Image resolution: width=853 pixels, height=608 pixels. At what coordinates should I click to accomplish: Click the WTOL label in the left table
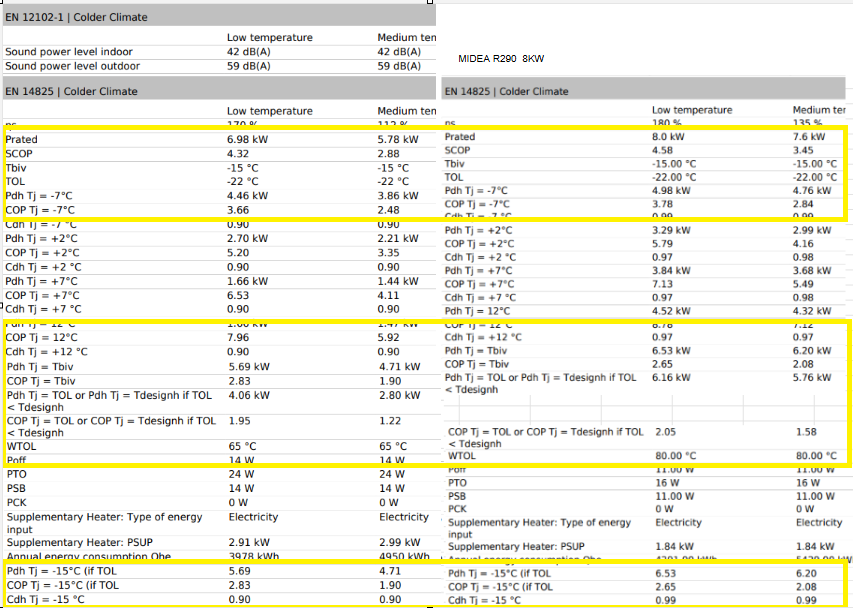[22, 446]
